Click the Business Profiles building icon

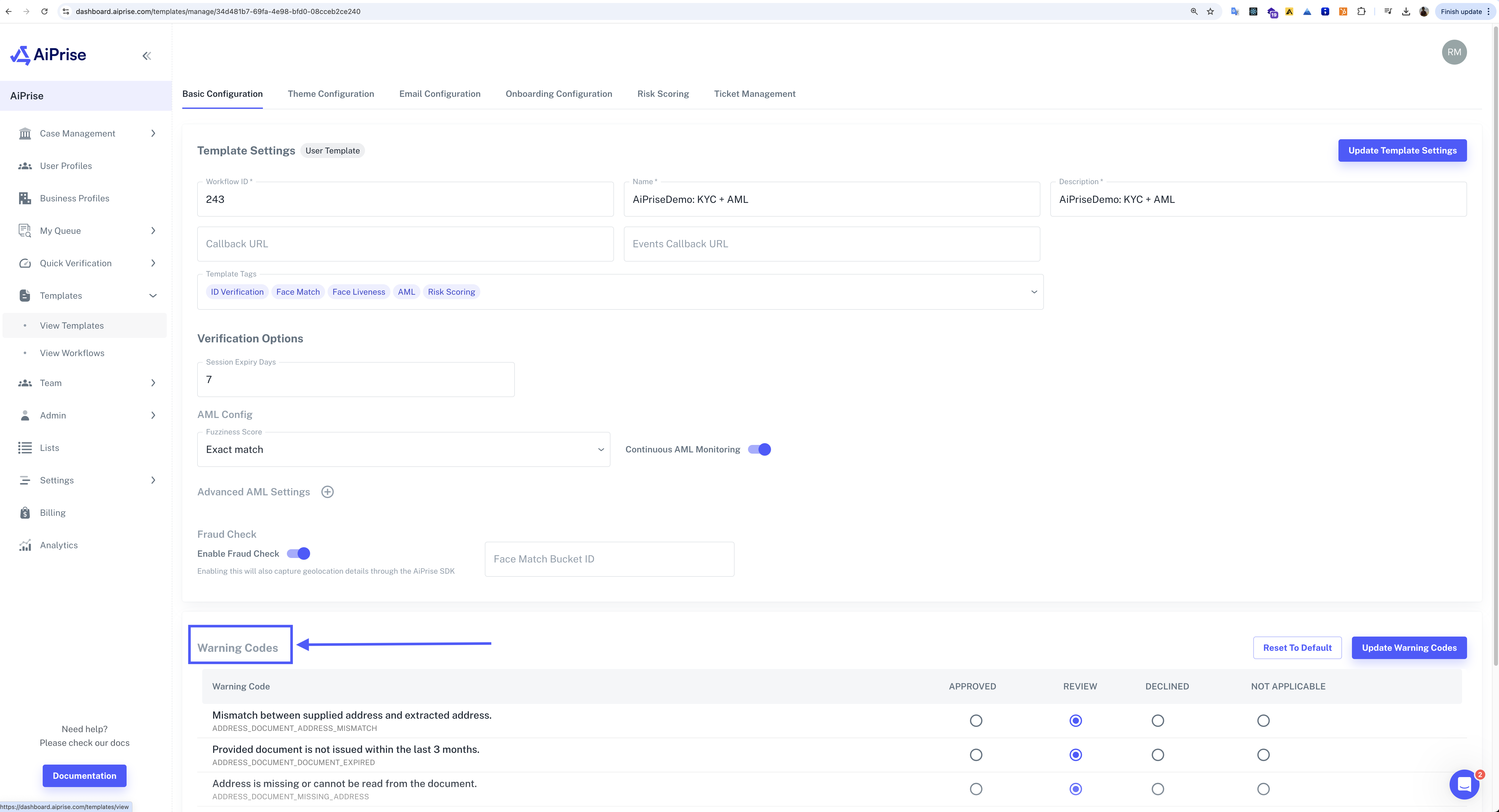click(25, 198)
